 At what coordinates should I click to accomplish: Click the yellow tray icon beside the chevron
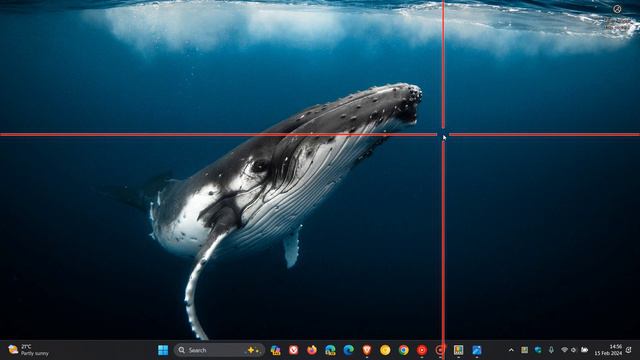524,350
